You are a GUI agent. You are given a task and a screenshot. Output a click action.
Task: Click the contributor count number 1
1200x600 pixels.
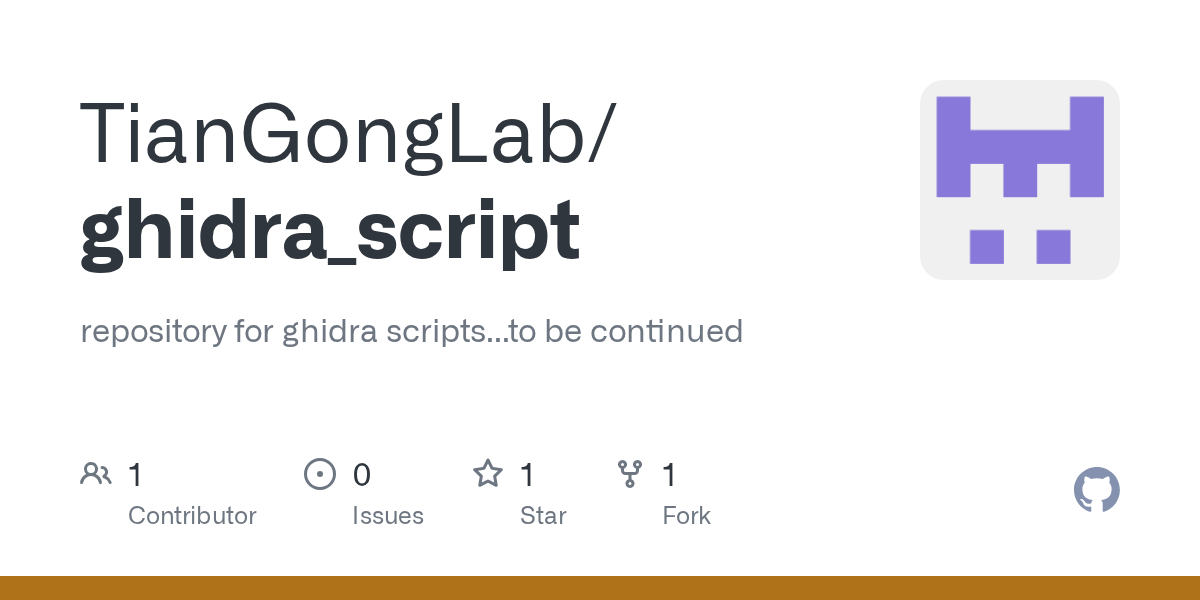point(135,475)
